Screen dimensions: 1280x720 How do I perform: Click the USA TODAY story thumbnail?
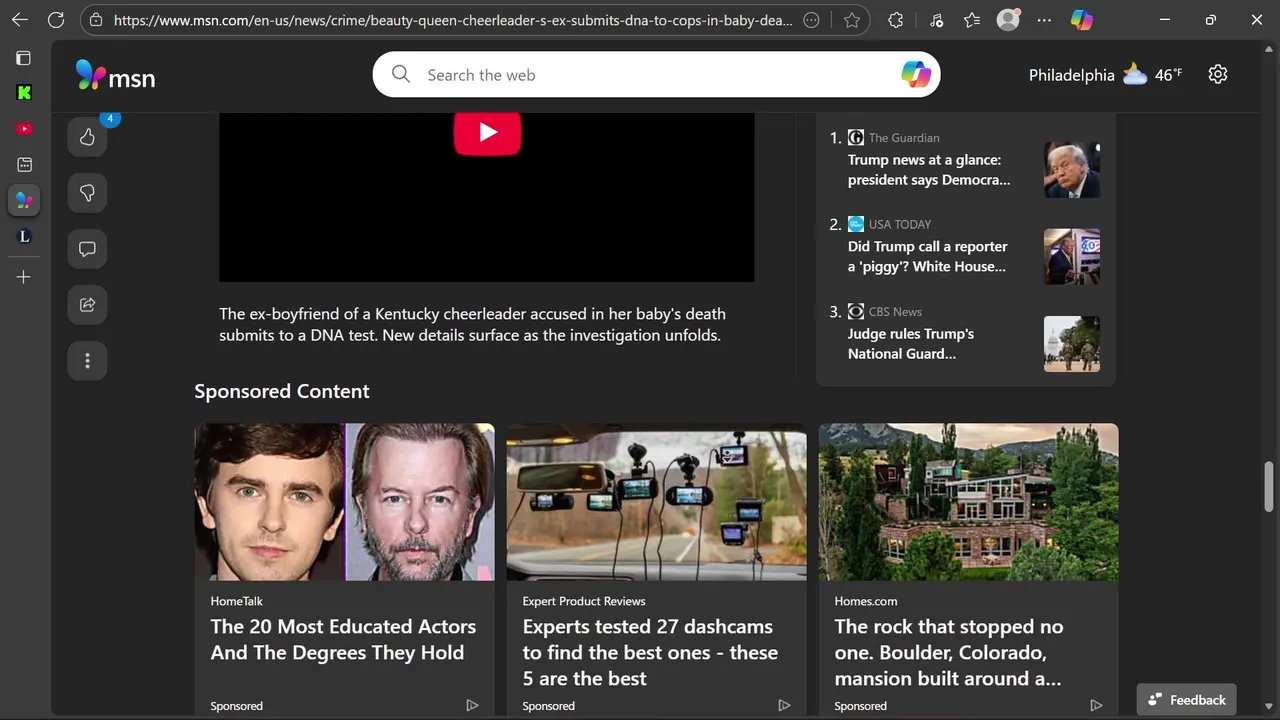1072,257
